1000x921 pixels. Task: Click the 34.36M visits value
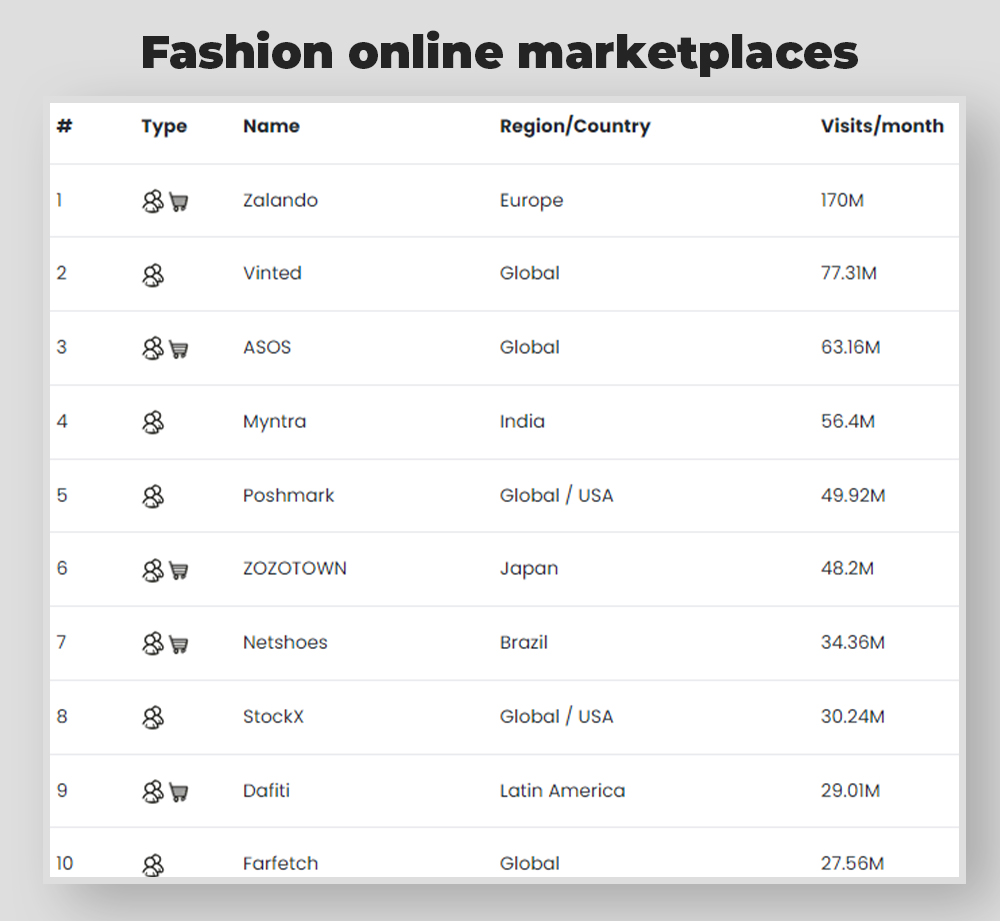coord(853,642)
